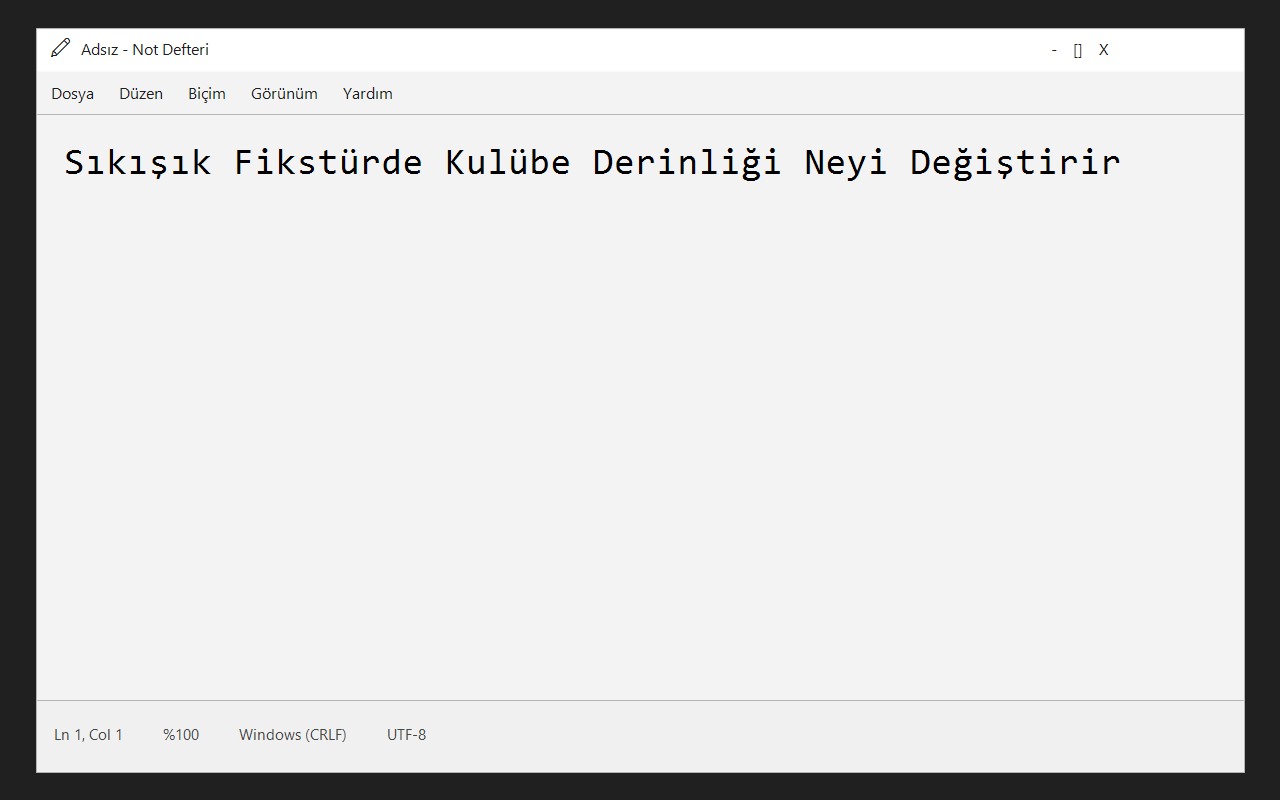Click the 'Windows (CRLF)' line ending indicator
1280x800 pixels.
point(293,735)
